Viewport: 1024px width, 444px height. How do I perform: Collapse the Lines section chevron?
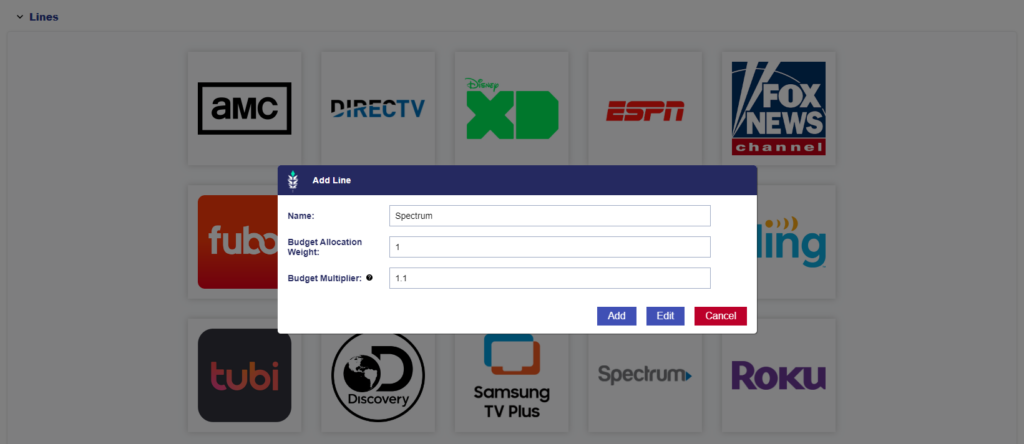tap(20, 17)
